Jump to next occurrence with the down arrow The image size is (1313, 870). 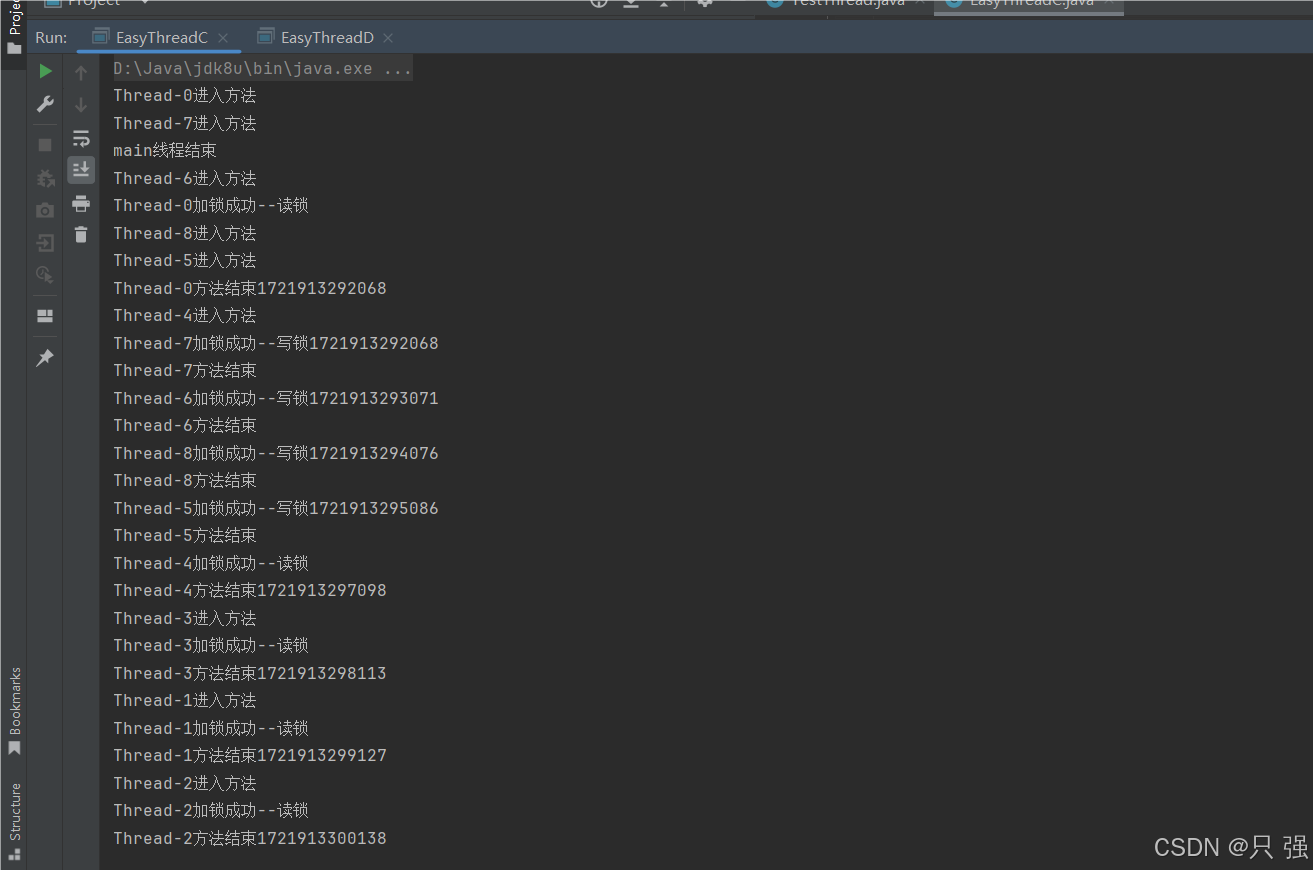point(81,104)
